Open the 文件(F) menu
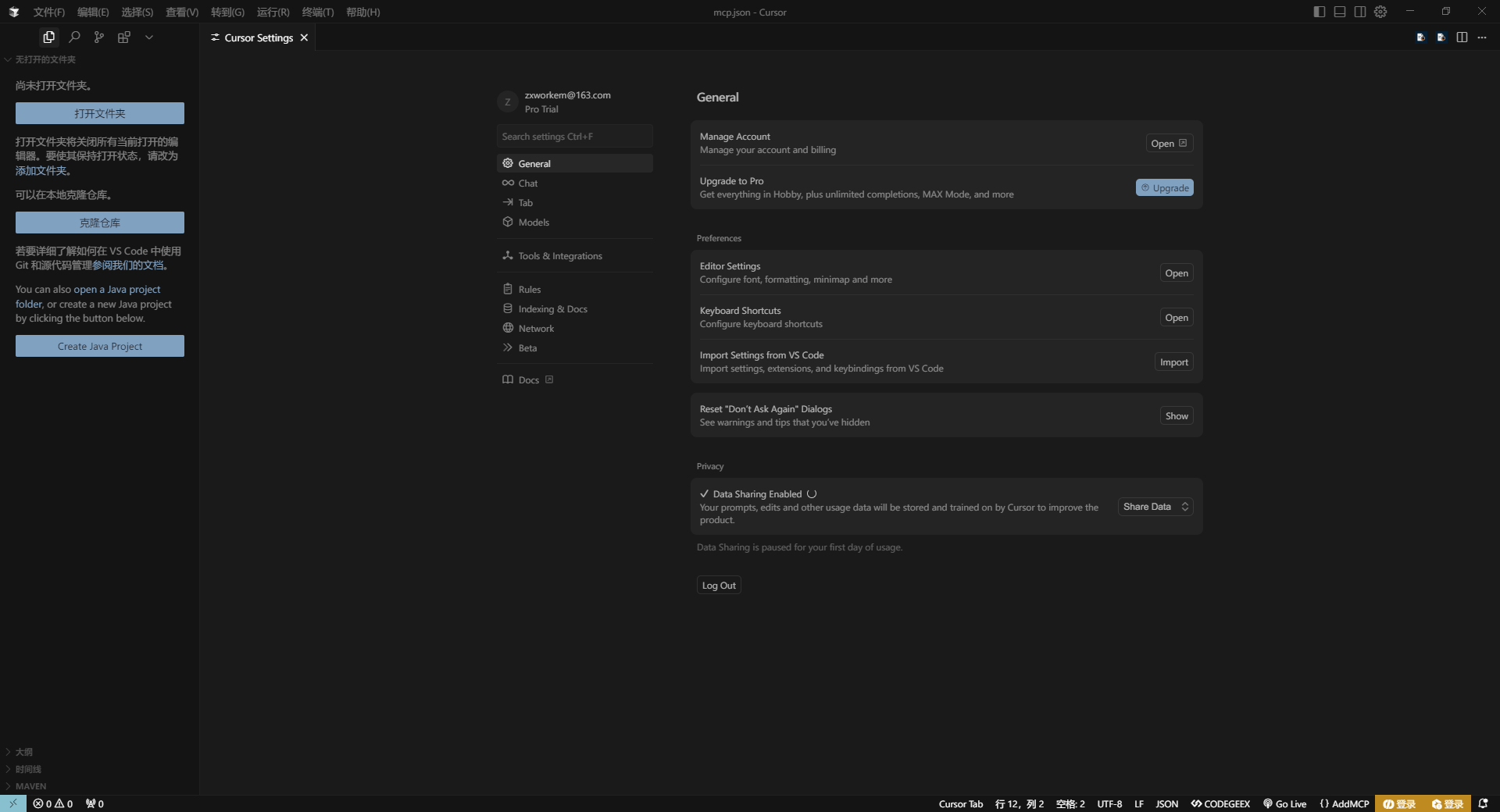Image resolution: width=1500 pixels, height=812 pixels. [x=49, y=12]
